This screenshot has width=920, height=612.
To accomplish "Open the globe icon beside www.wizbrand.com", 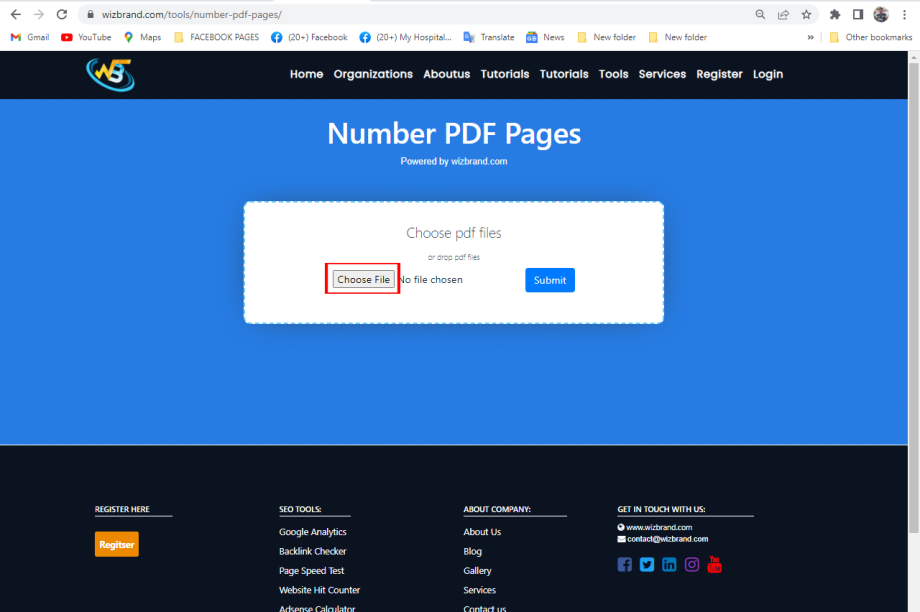I will (x=621, y=527).
